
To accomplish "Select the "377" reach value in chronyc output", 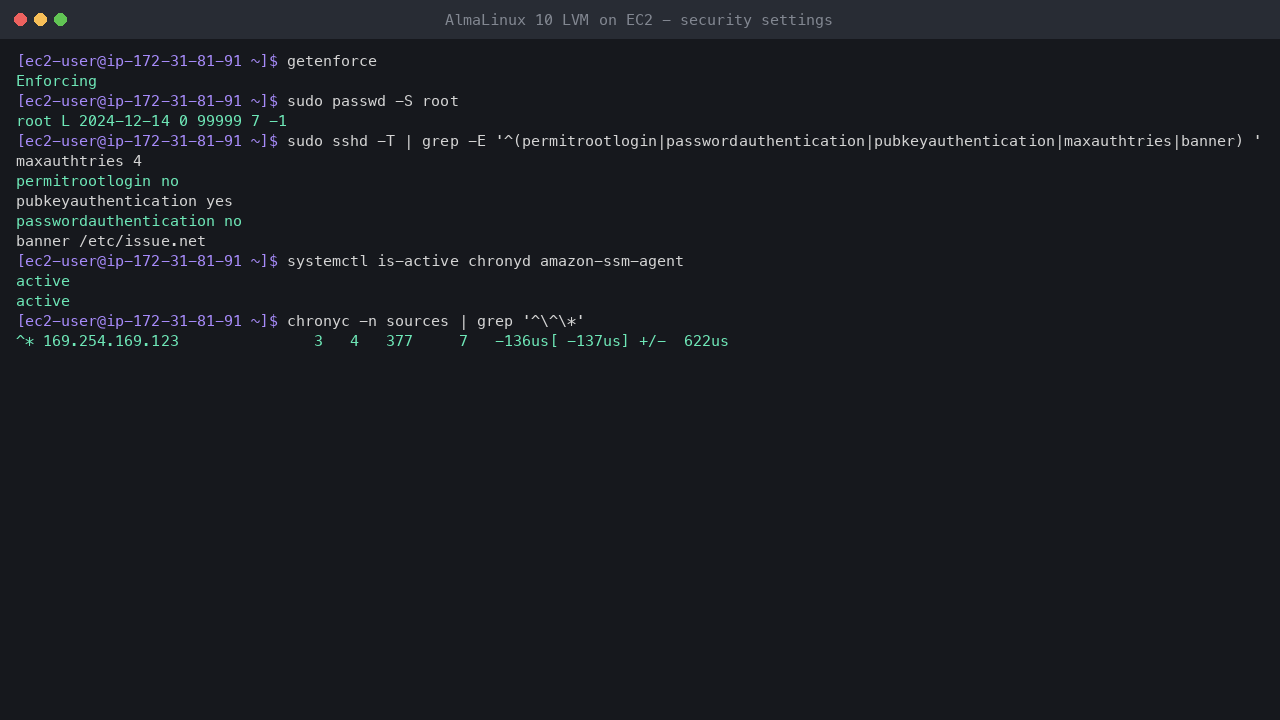I will (x=399, y=341).
